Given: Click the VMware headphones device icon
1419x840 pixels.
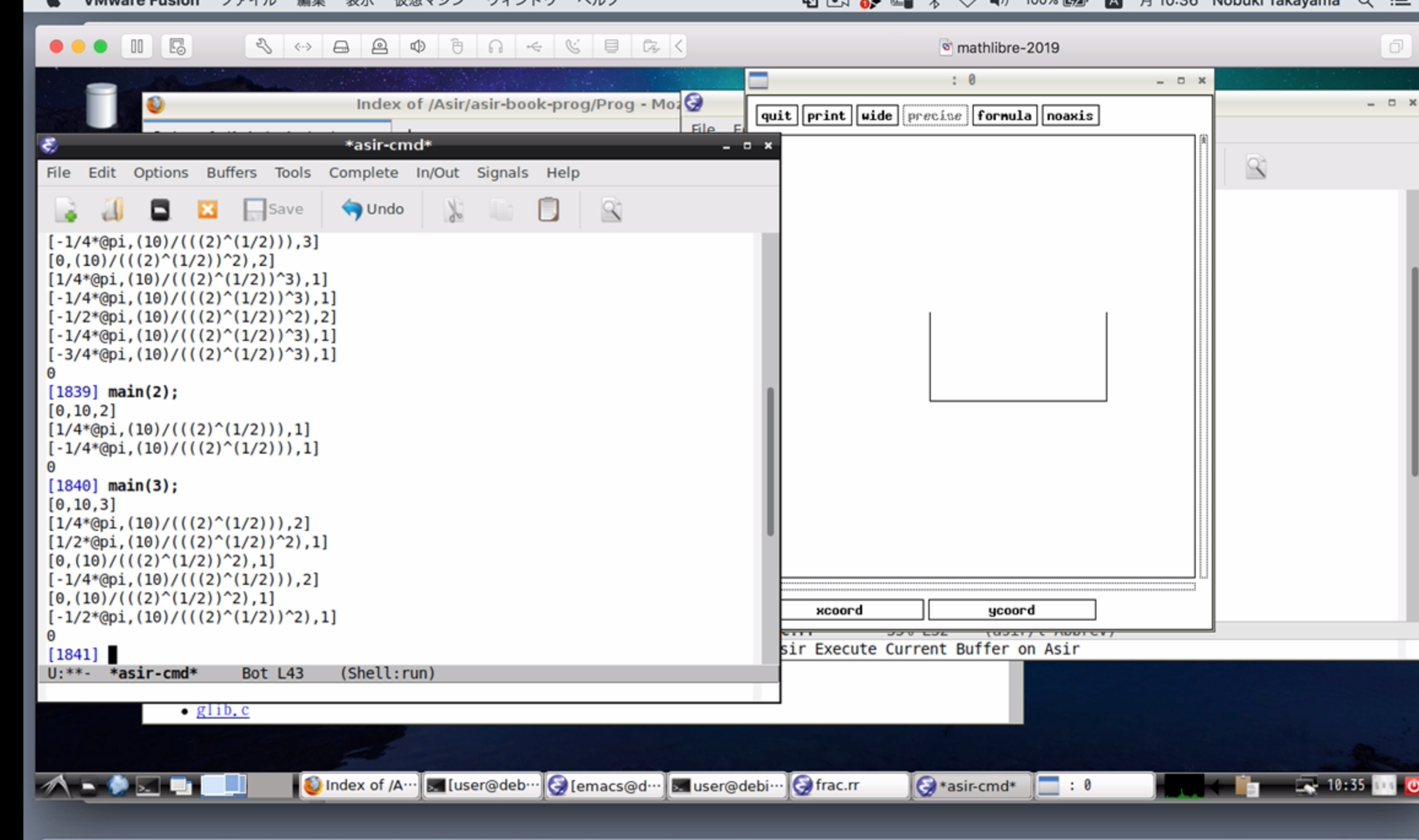Looking at the screenshot, I should 495,47.
